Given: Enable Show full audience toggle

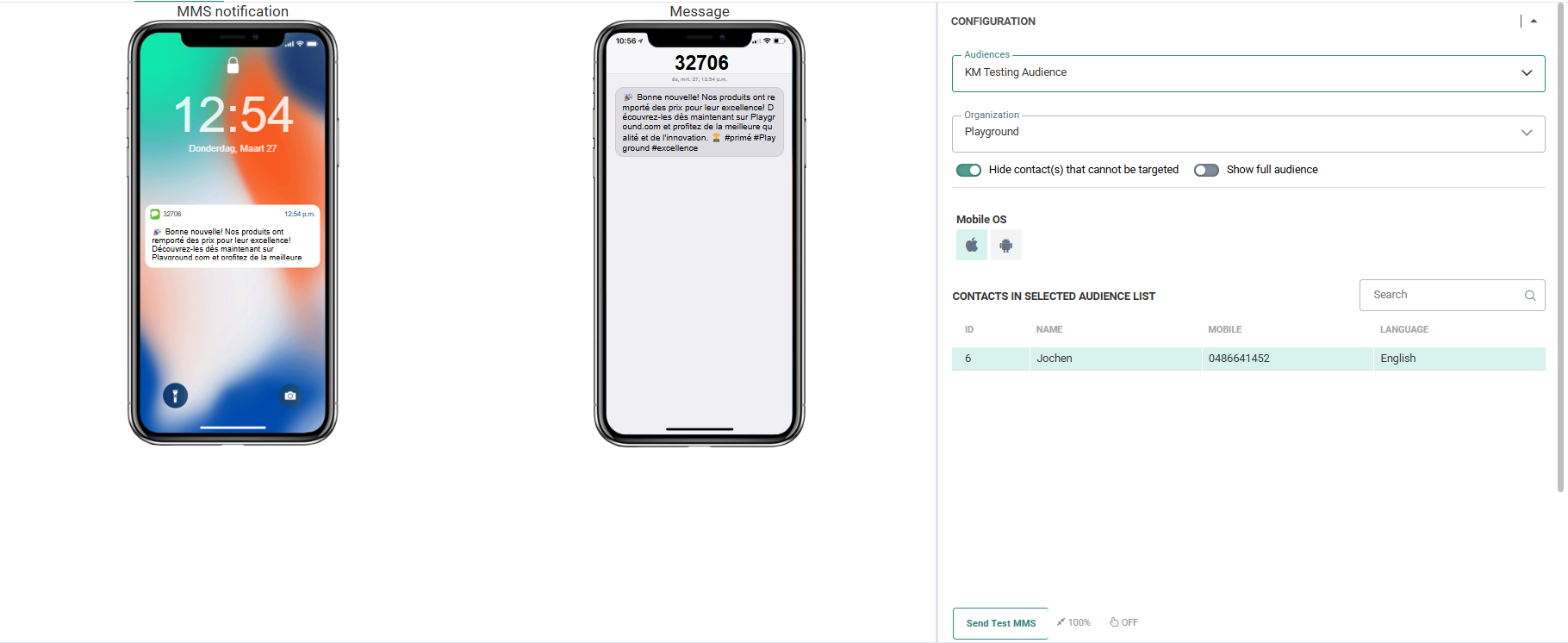Looking at the screenshot, I should tap(1206, 170).
